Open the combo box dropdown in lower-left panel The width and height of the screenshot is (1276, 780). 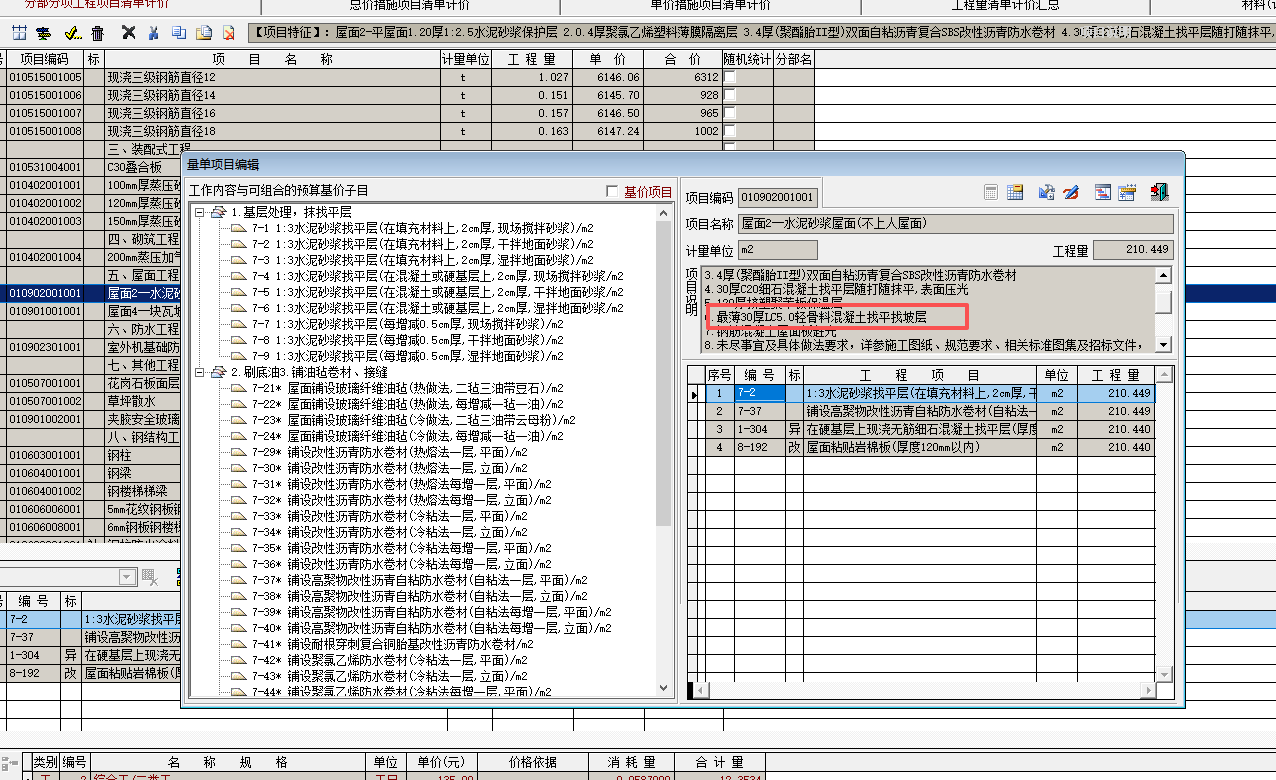[x=127, y=577]
